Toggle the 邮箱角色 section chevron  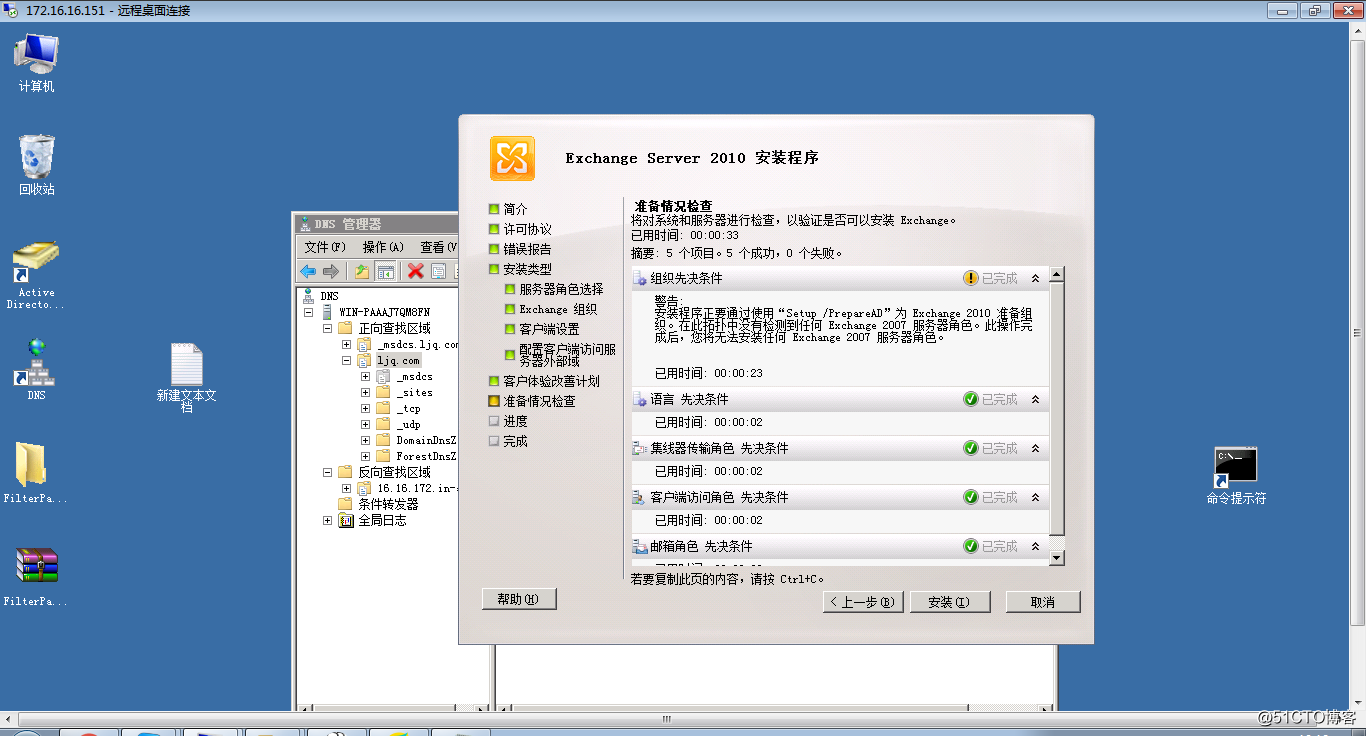tap(1035, 547)
